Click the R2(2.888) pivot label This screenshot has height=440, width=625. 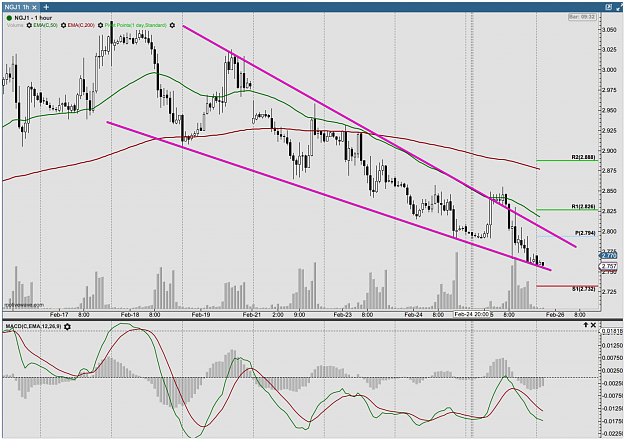click(584, 157)
